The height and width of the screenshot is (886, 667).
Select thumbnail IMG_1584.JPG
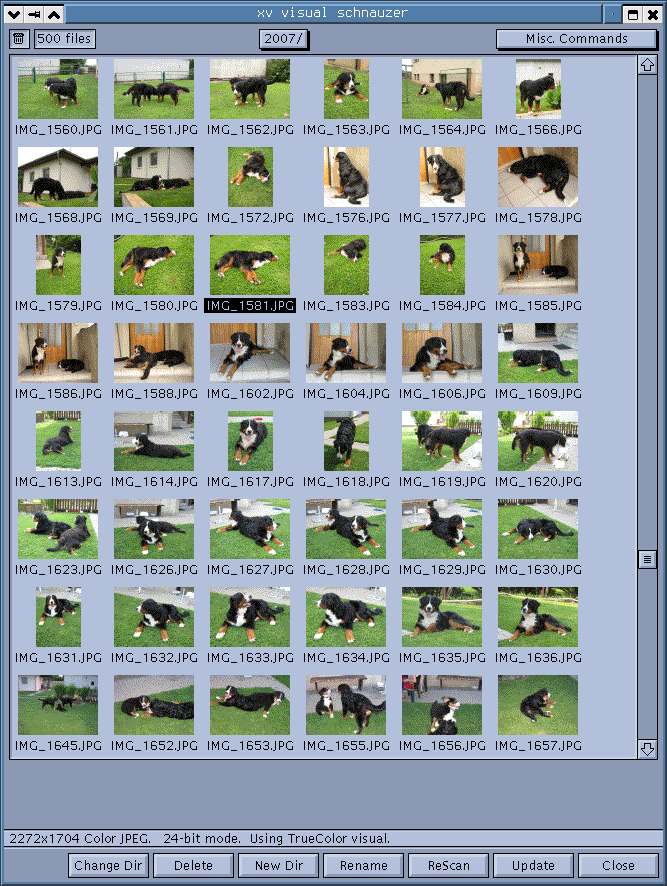[x=443, y=265]
